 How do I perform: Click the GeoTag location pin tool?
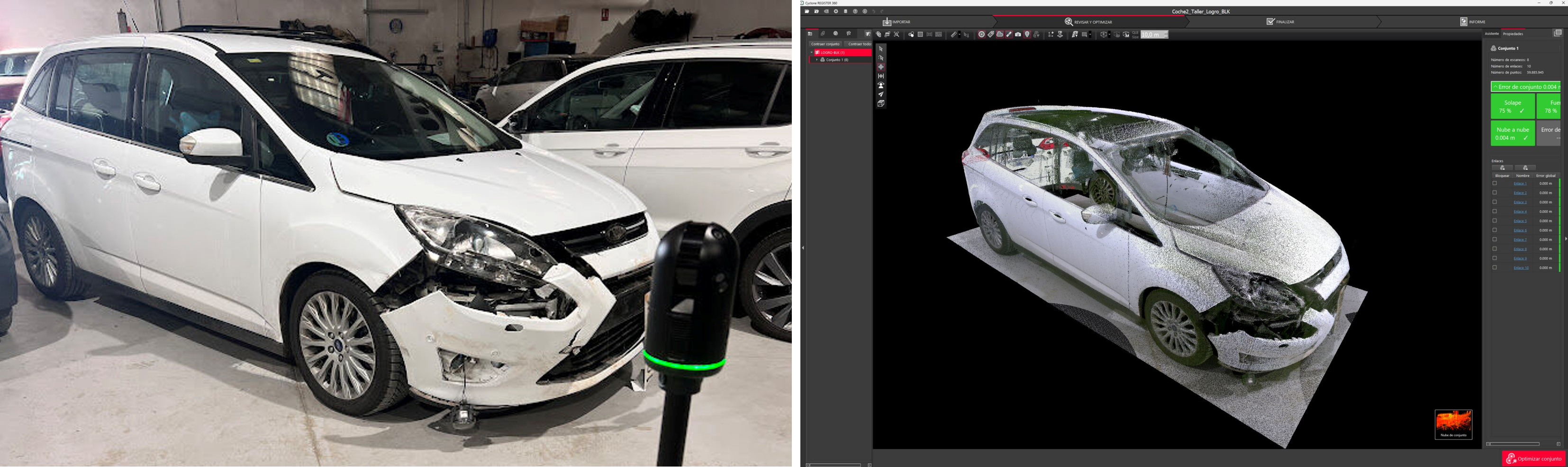coord(1027,35)
